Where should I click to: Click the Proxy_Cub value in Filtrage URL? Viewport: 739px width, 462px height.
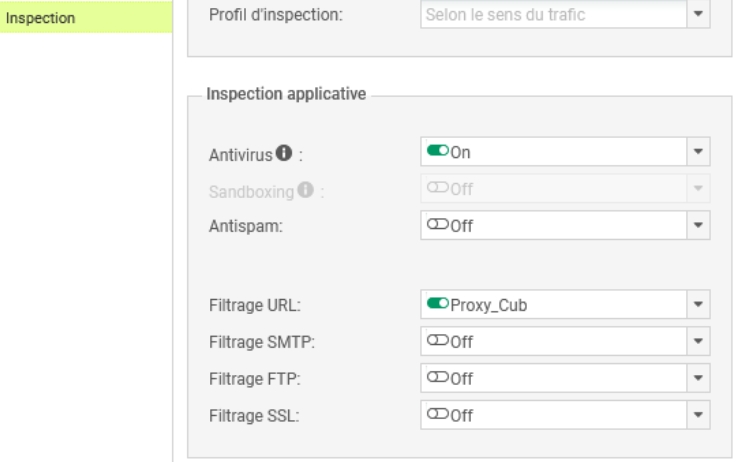[x=490, y=305]
